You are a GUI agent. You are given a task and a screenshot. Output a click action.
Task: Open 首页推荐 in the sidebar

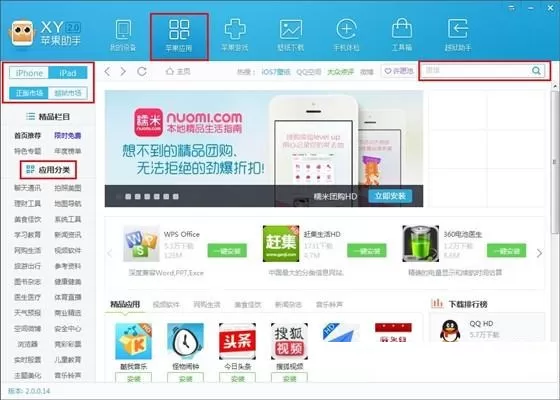tap(28, 135)
